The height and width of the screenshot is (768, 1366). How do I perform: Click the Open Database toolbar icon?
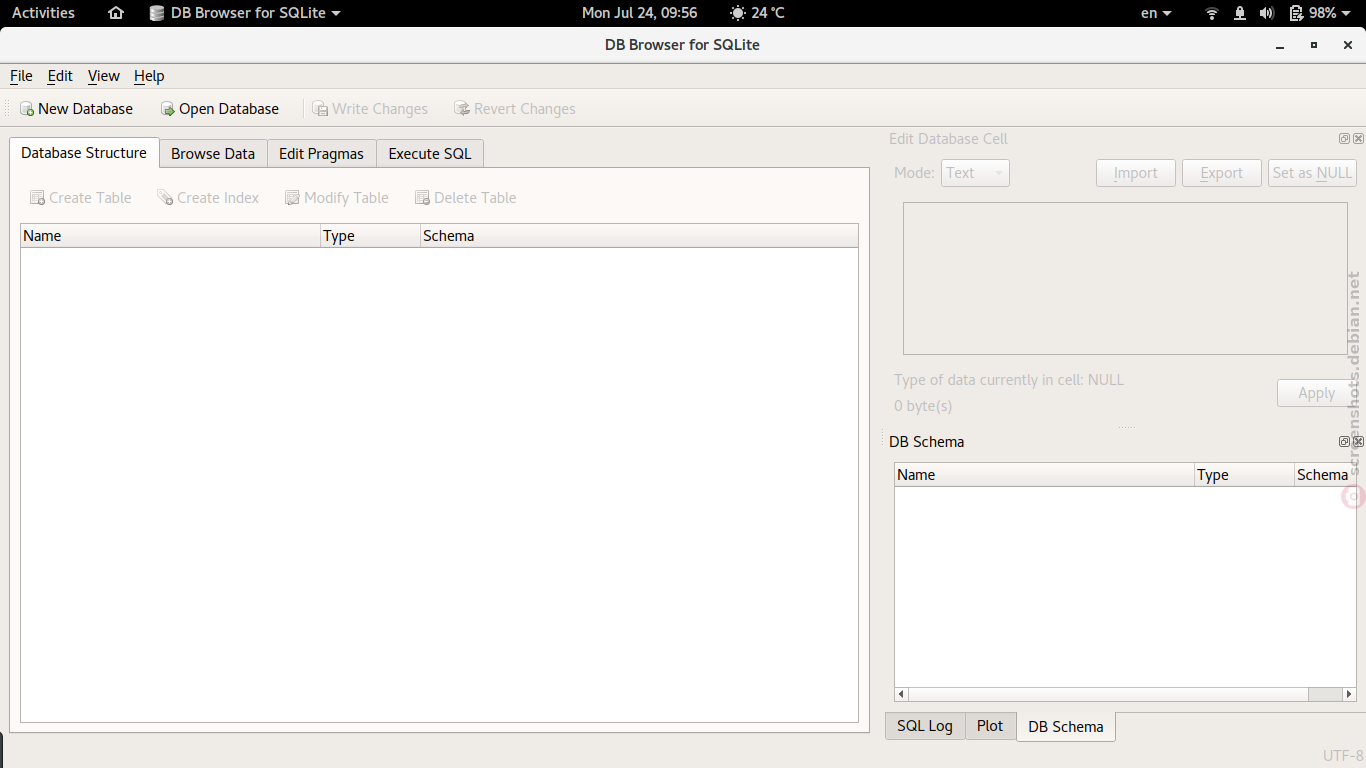[x=168, y=109]
